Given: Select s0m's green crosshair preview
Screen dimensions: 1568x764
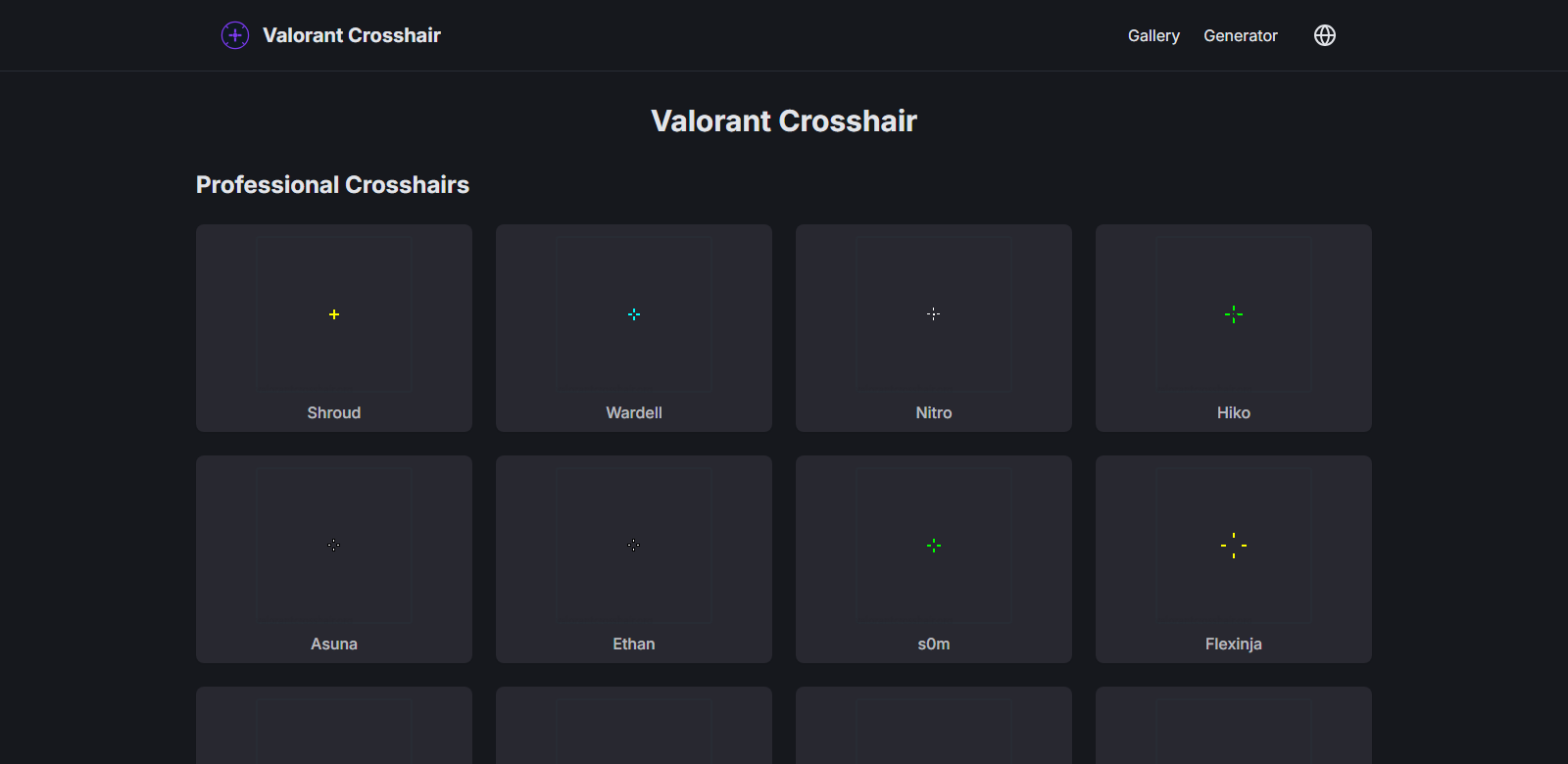Looking at the screenshot, I should click(x=934, y=546).
